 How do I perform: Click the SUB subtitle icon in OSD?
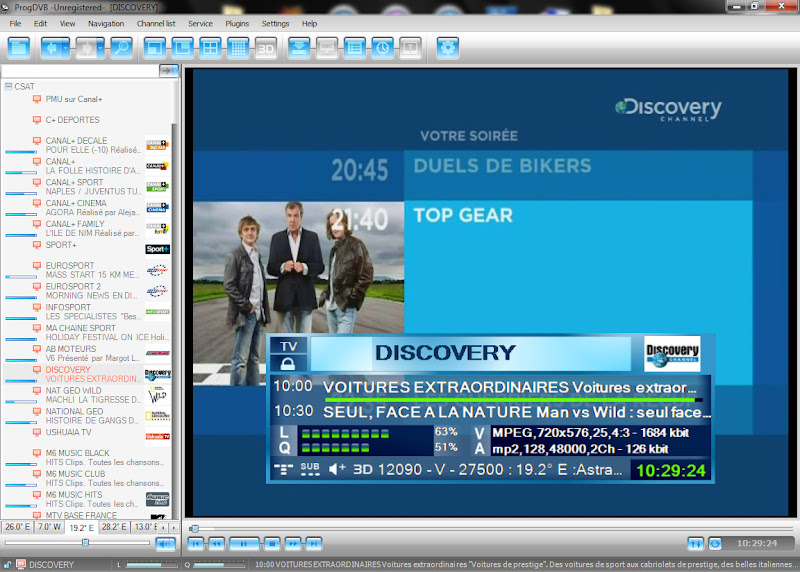click(310, 469)
